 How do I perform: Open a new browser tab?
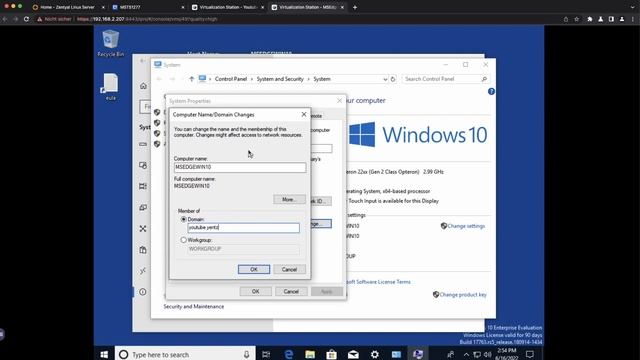(x=355, y=7)
